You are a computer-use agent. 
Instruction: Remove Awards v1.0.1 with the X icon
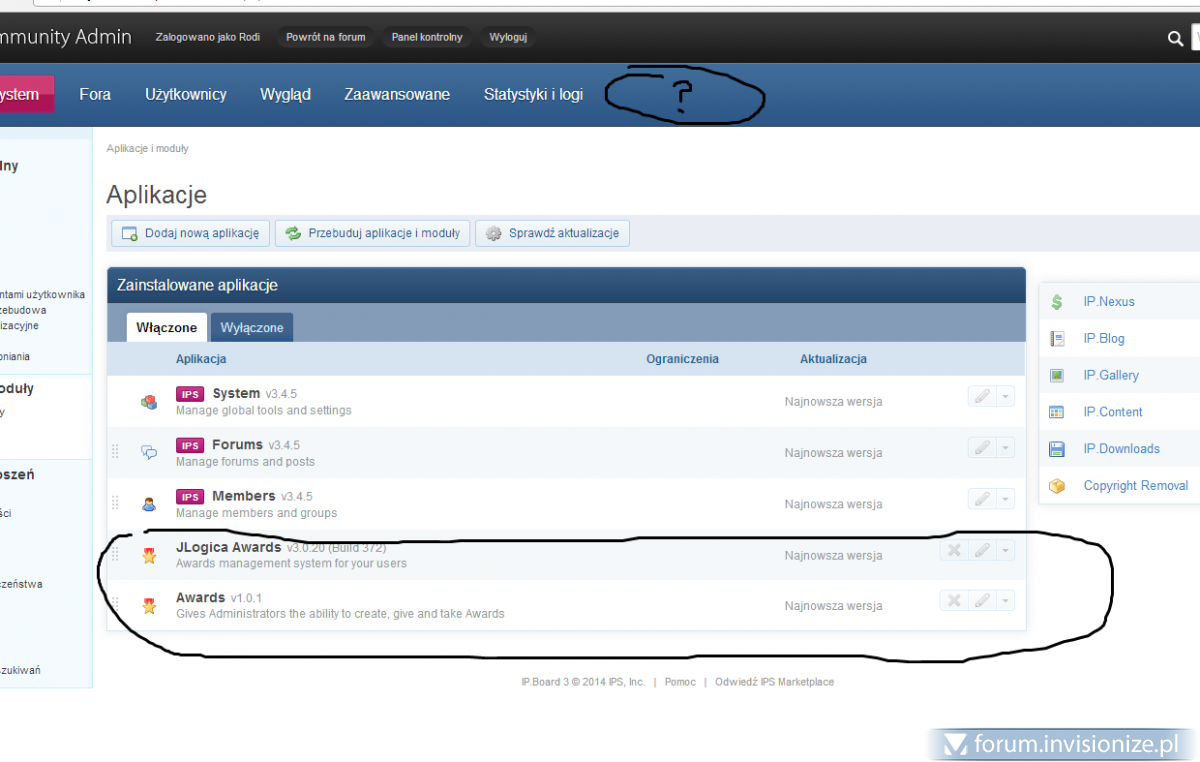point(954,600)
